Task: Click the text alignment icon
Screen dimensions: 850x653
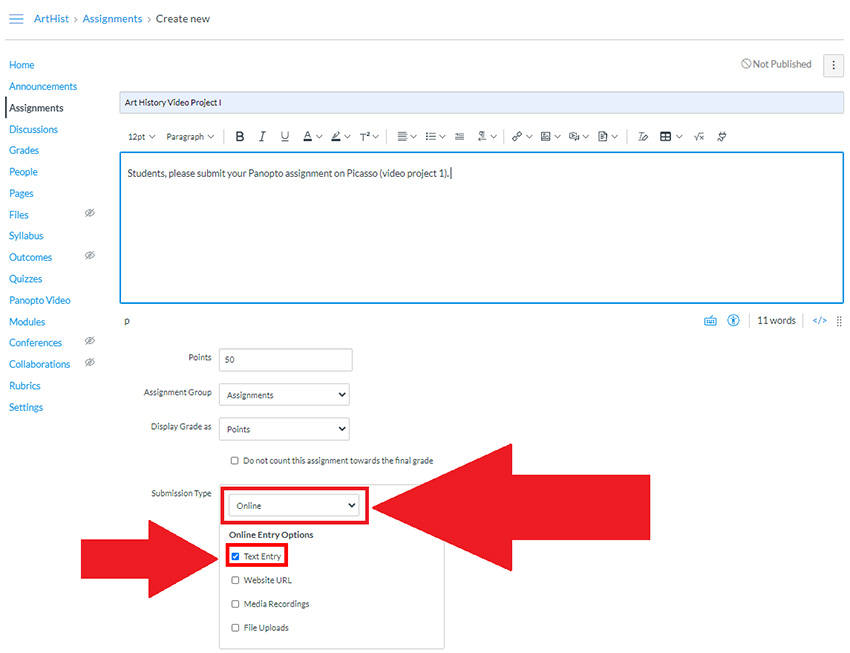Action: pyautogui.click(x=402, y=137)
